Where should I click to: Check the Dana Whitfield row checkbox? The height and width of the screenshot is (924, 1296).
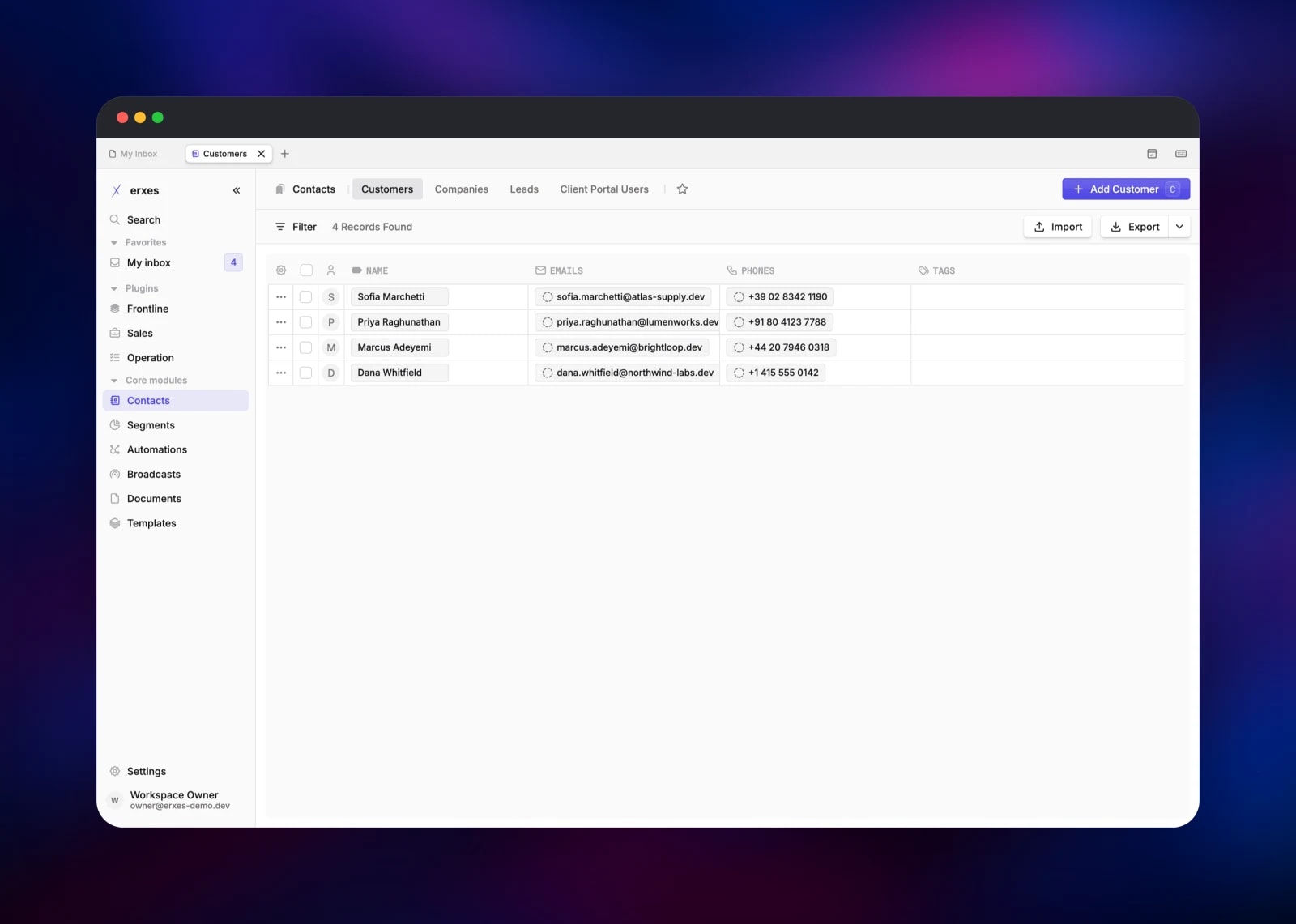(x=305, y=373)
